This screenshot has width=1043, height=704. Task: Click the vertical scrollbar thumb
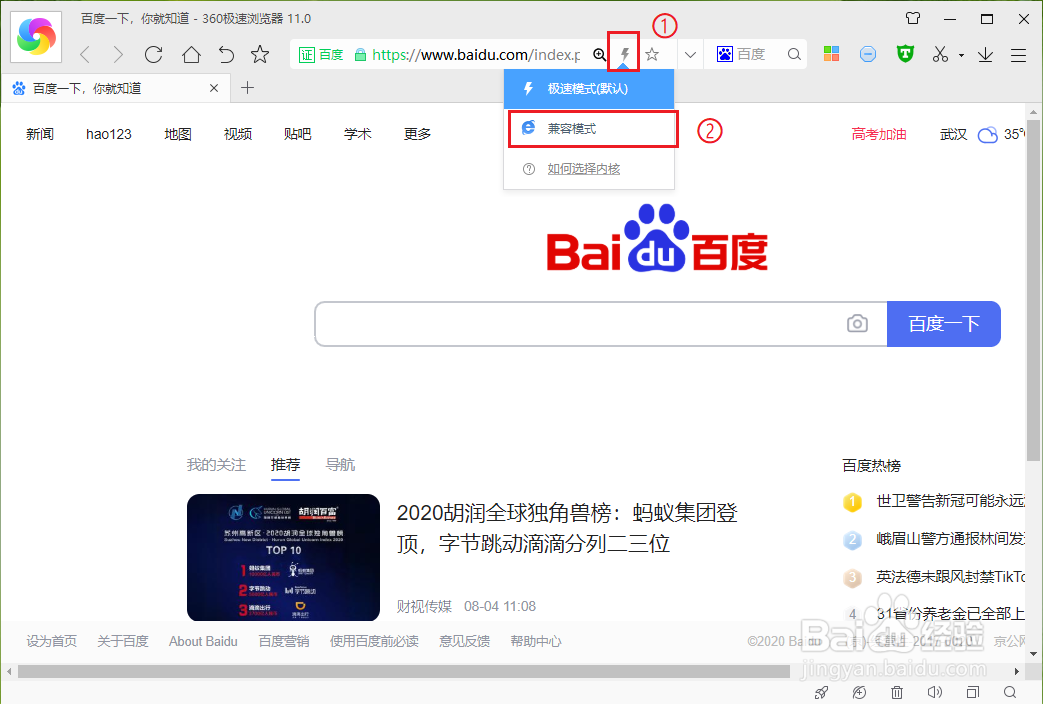pyautogui.click(x=1033, y=290)
